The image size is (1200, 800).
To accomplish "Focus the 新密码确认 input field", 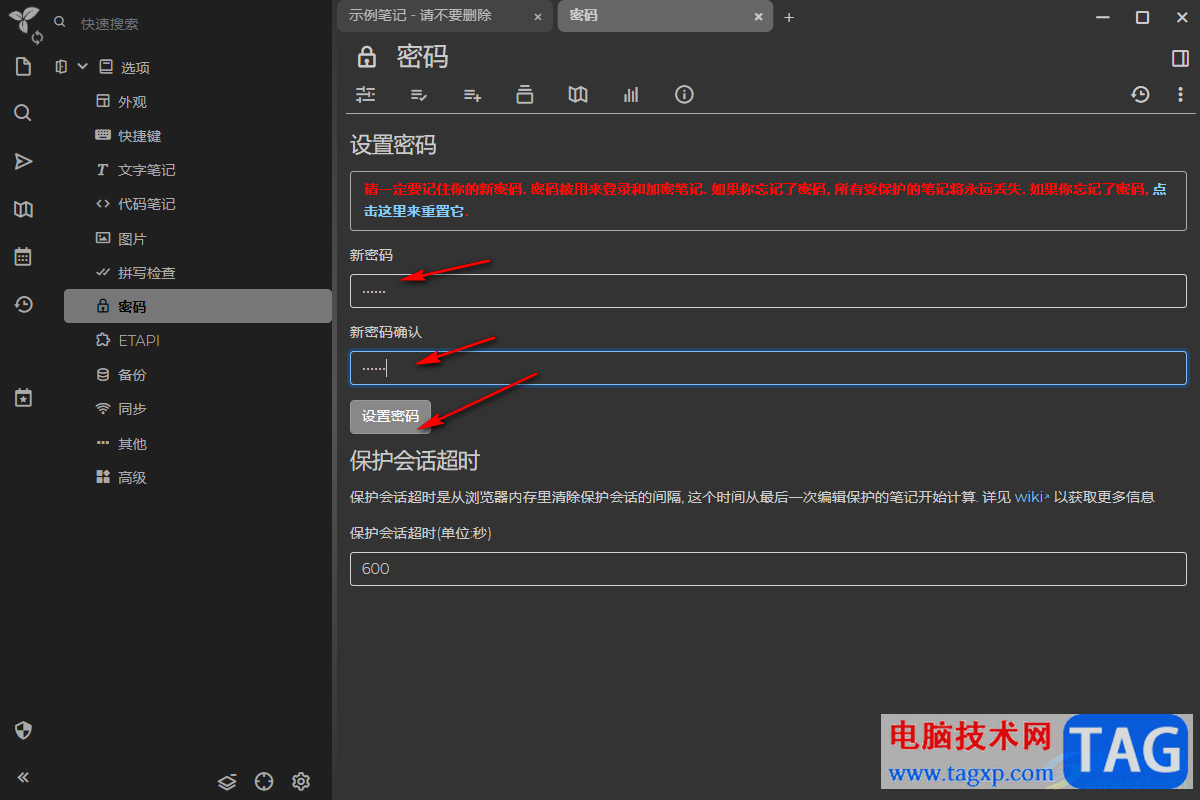I will [768, 368].
